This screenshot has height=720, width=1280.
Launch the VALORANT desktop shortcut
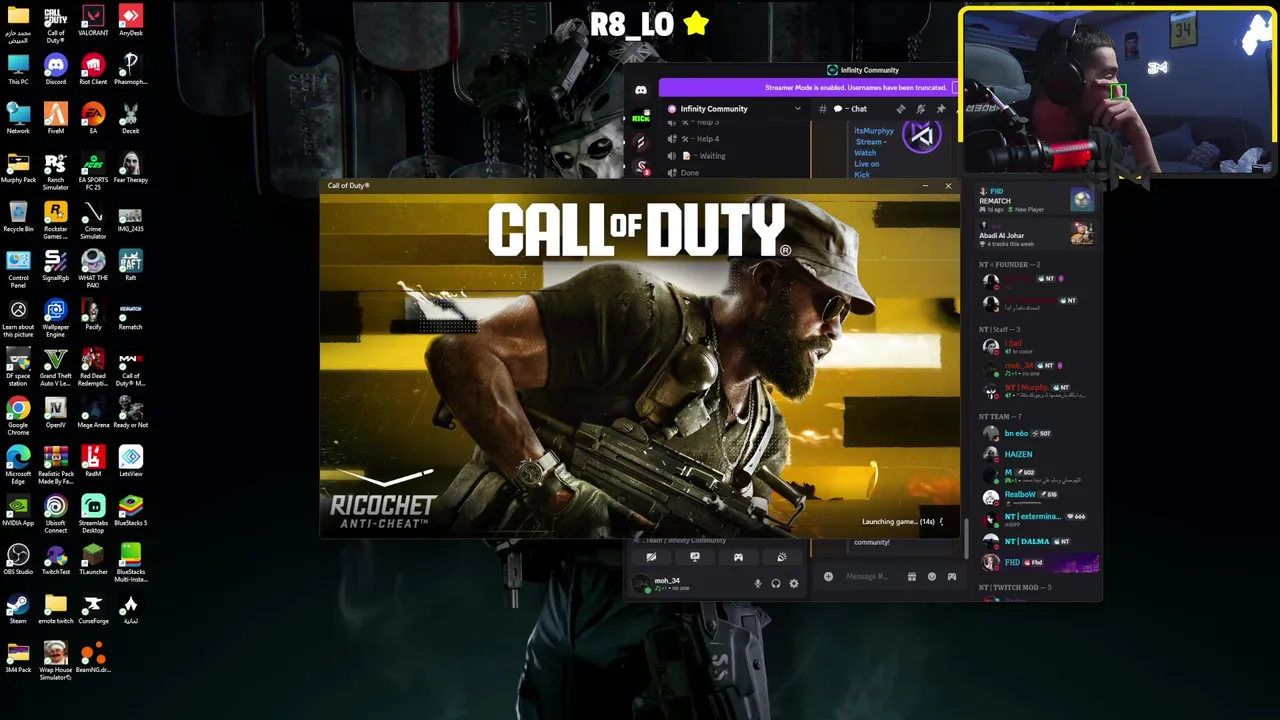[93, 22]
